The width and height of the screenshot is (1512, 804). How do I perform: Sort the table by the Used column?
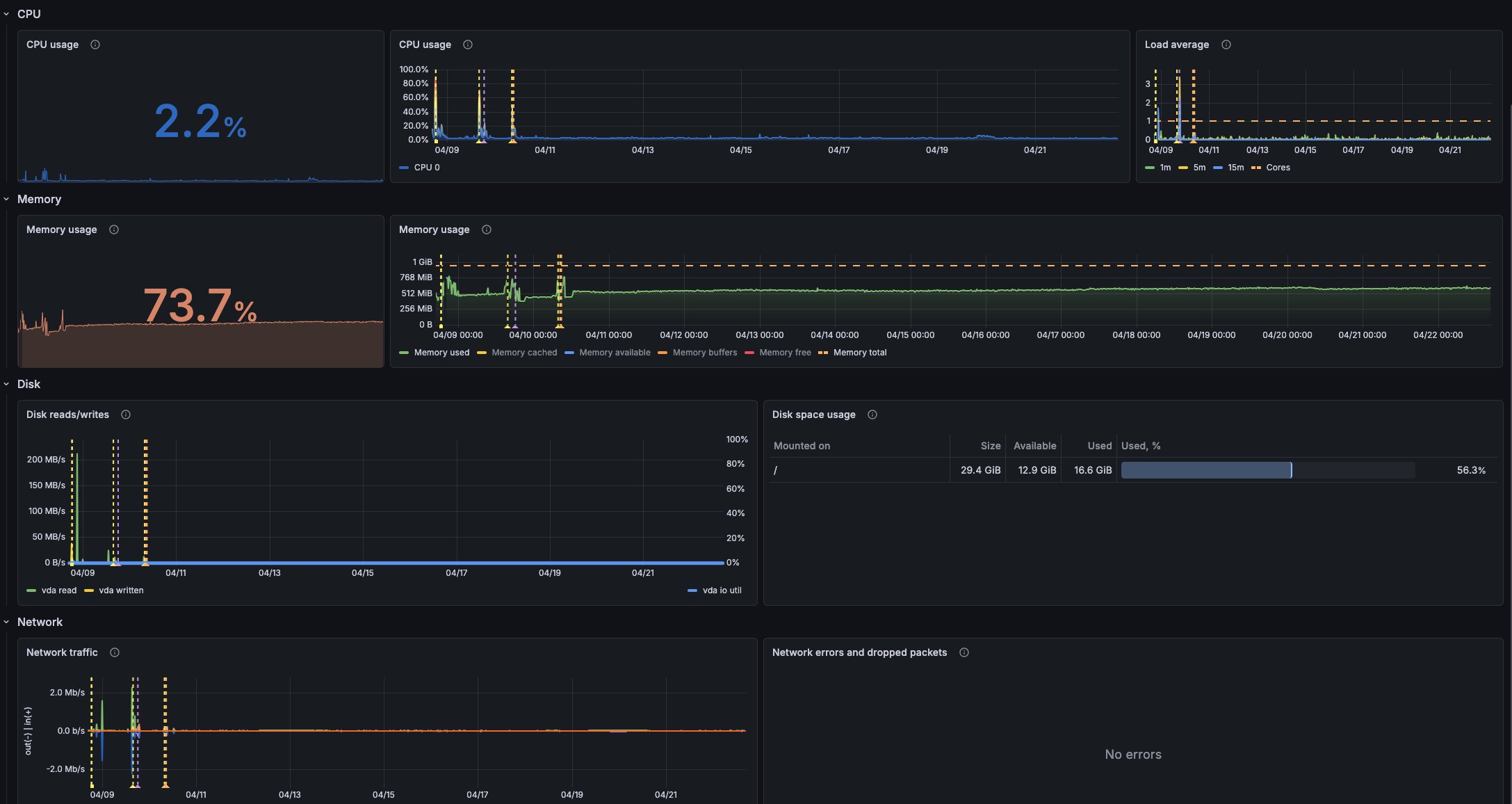click(1098, 445)
